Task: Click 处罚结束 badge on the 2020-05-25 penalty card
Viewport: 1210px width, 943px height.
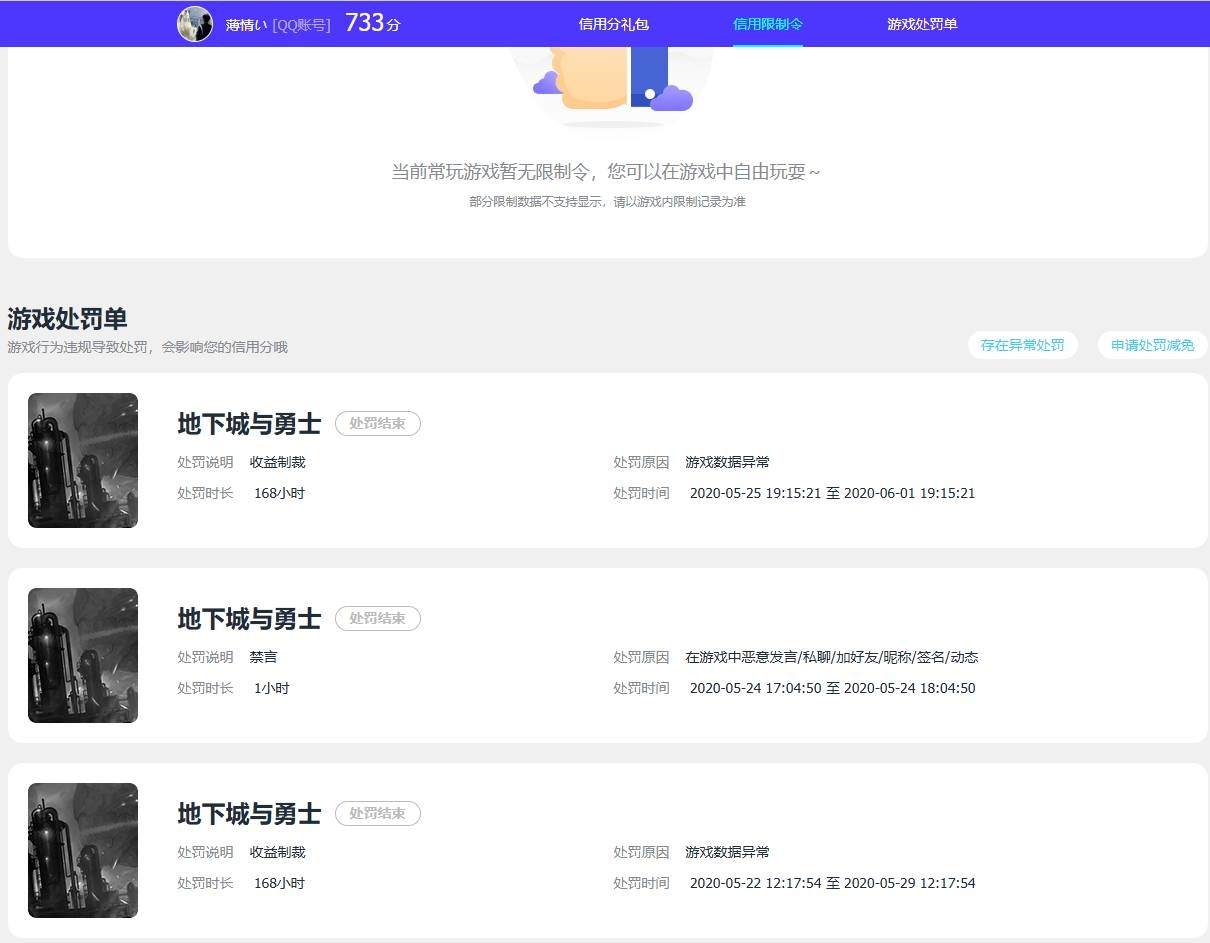Action: pos(378,423)
